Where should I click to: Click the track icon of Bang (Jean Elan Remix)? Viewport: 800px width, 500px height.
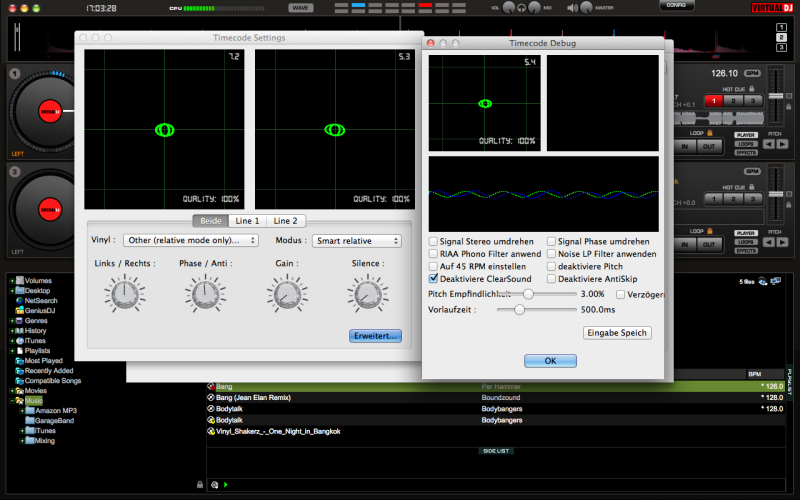click(211, 397)
